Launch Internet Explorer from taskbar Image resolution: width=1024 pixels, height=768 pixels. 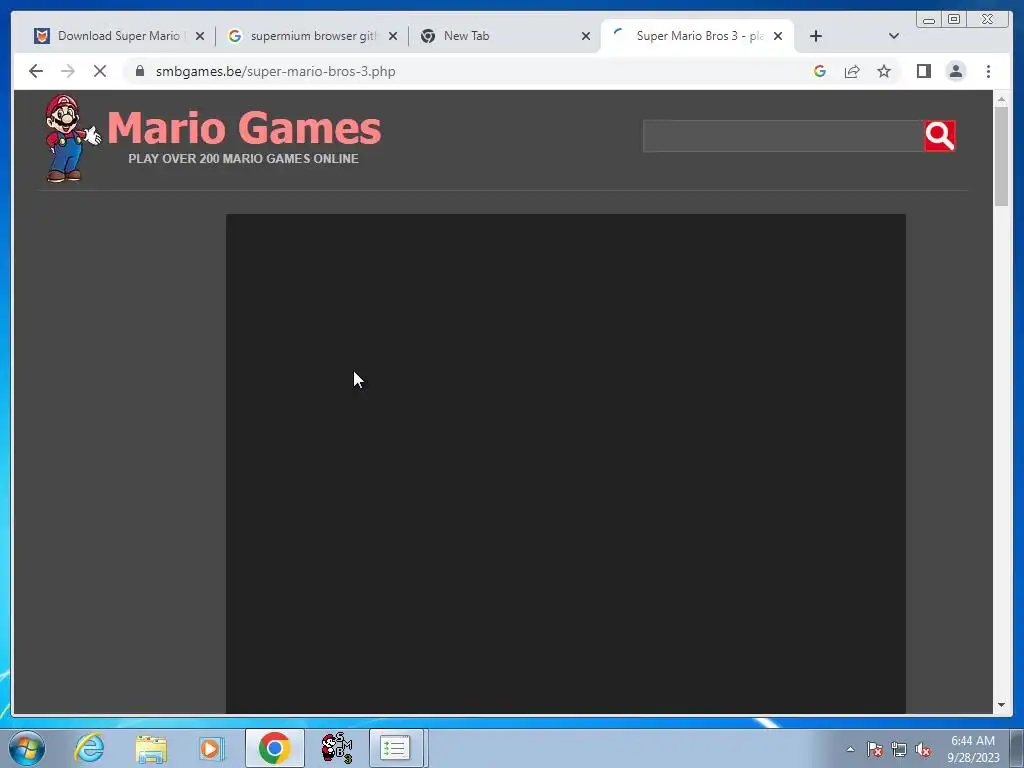coord(89,748)
